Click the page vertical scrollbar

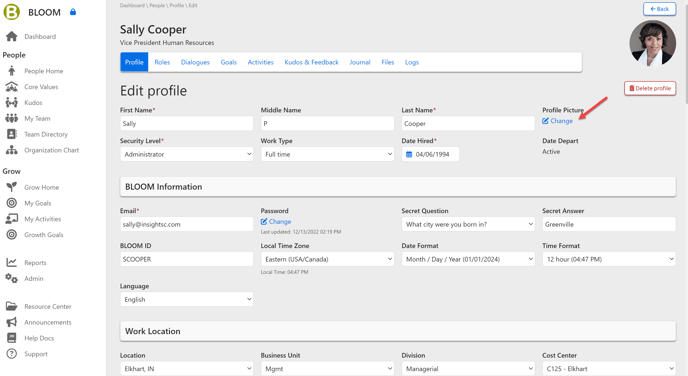pyautogui.click(x=686, y=53)
